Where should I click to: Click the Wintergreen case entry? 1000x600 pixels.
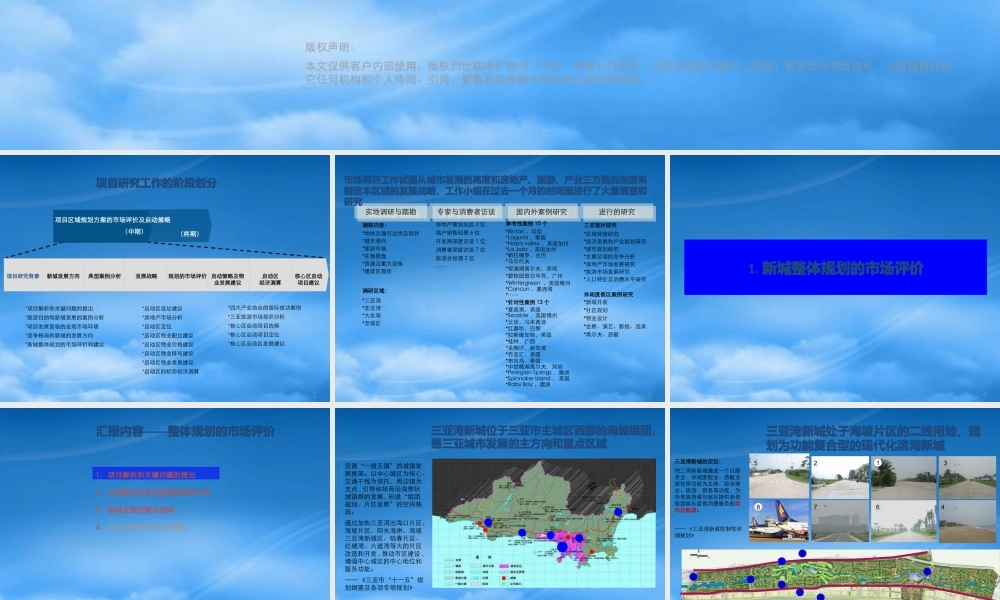538,283
